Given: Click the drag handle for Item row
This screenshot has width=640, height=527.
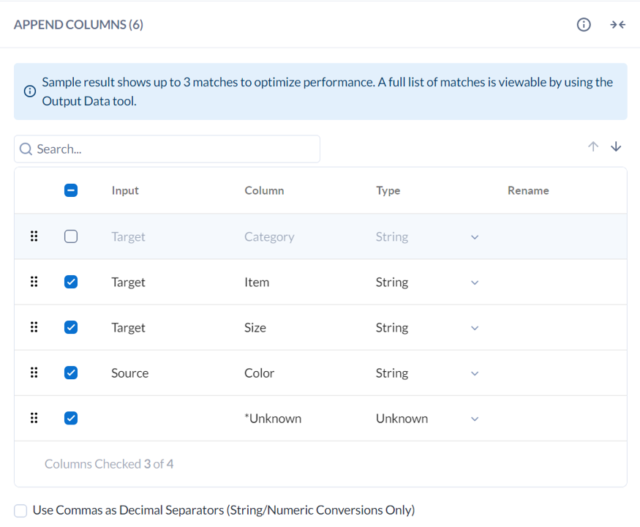Looking at the screenshot, I should pos(34,282).
